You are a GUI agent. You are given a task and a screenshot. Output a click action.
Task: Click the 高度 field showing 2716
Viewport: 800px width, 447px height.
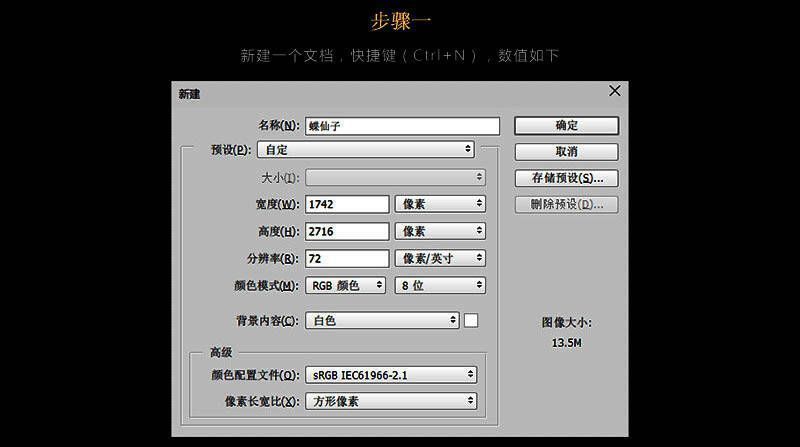click(347, 231)
